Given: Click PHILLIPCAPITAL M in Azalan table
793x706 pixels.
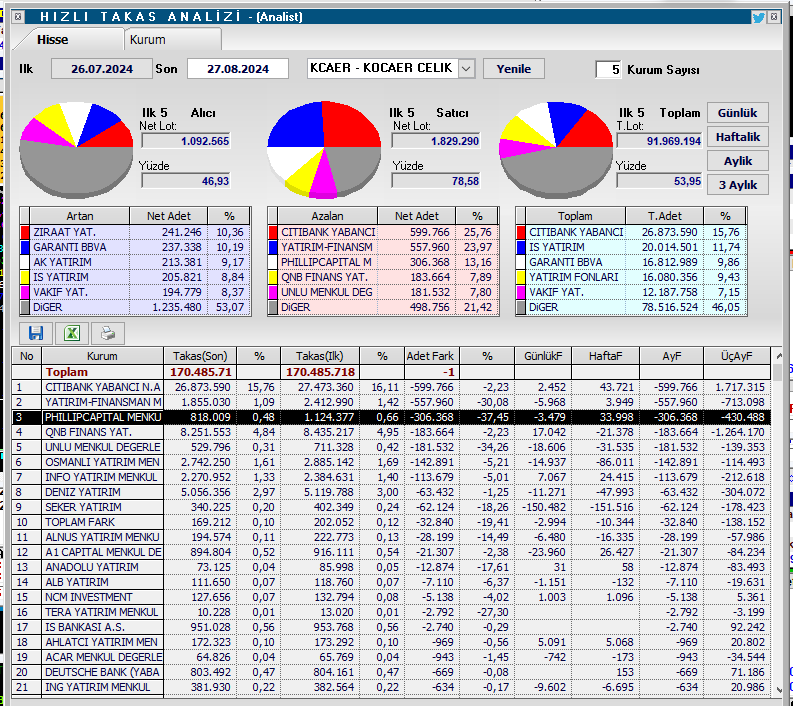Looking at the screenshot, I should tap(326, 262).
